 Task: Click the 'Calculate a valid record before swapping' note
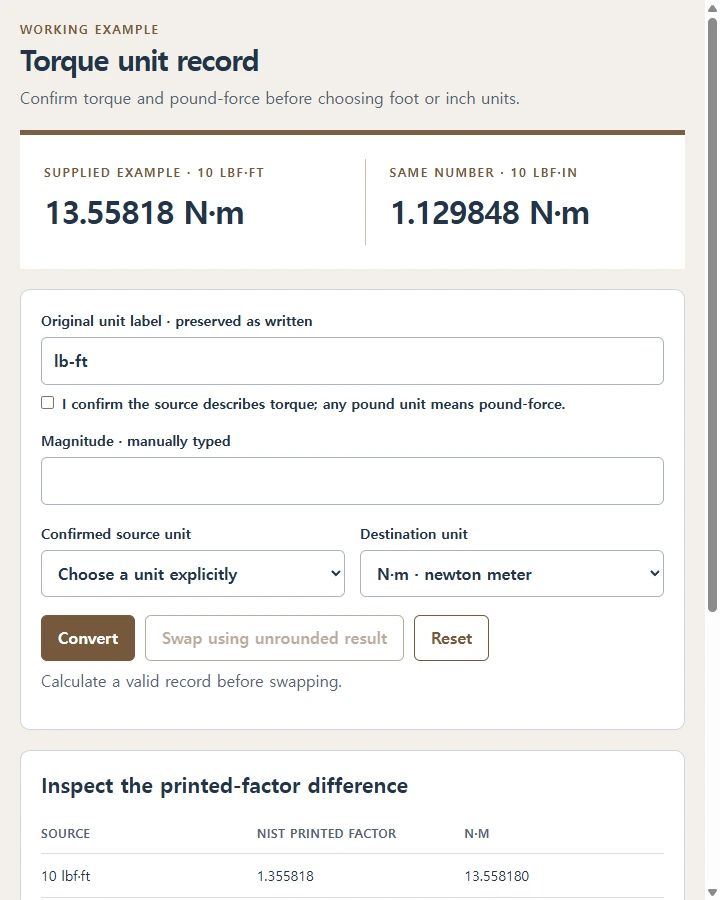(191, 681)
